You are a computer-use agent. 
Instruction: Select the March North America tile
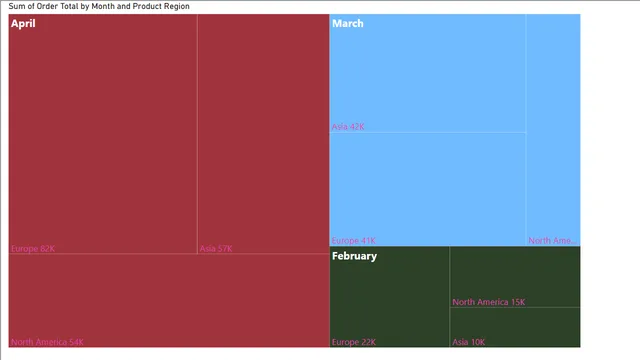[x=553, y=130]
